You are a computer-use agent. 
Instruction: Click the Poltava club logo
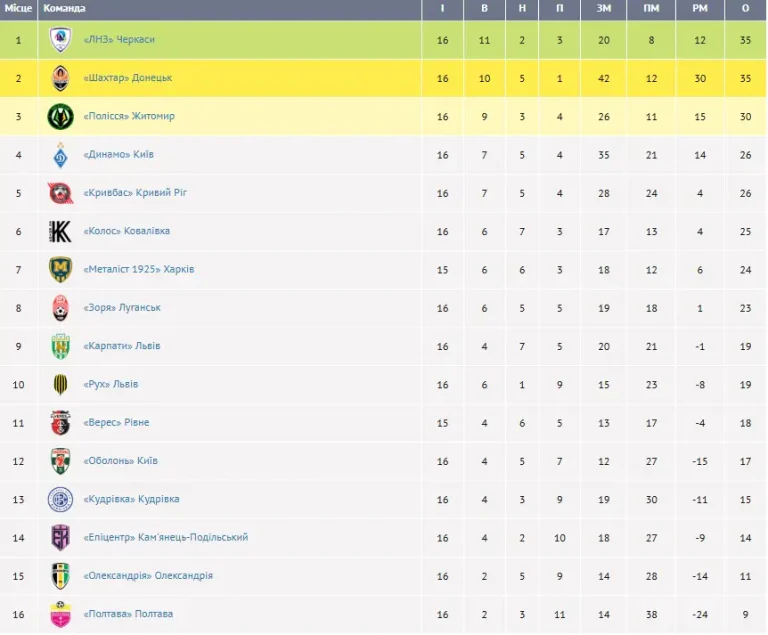click(x=61, y=614)
